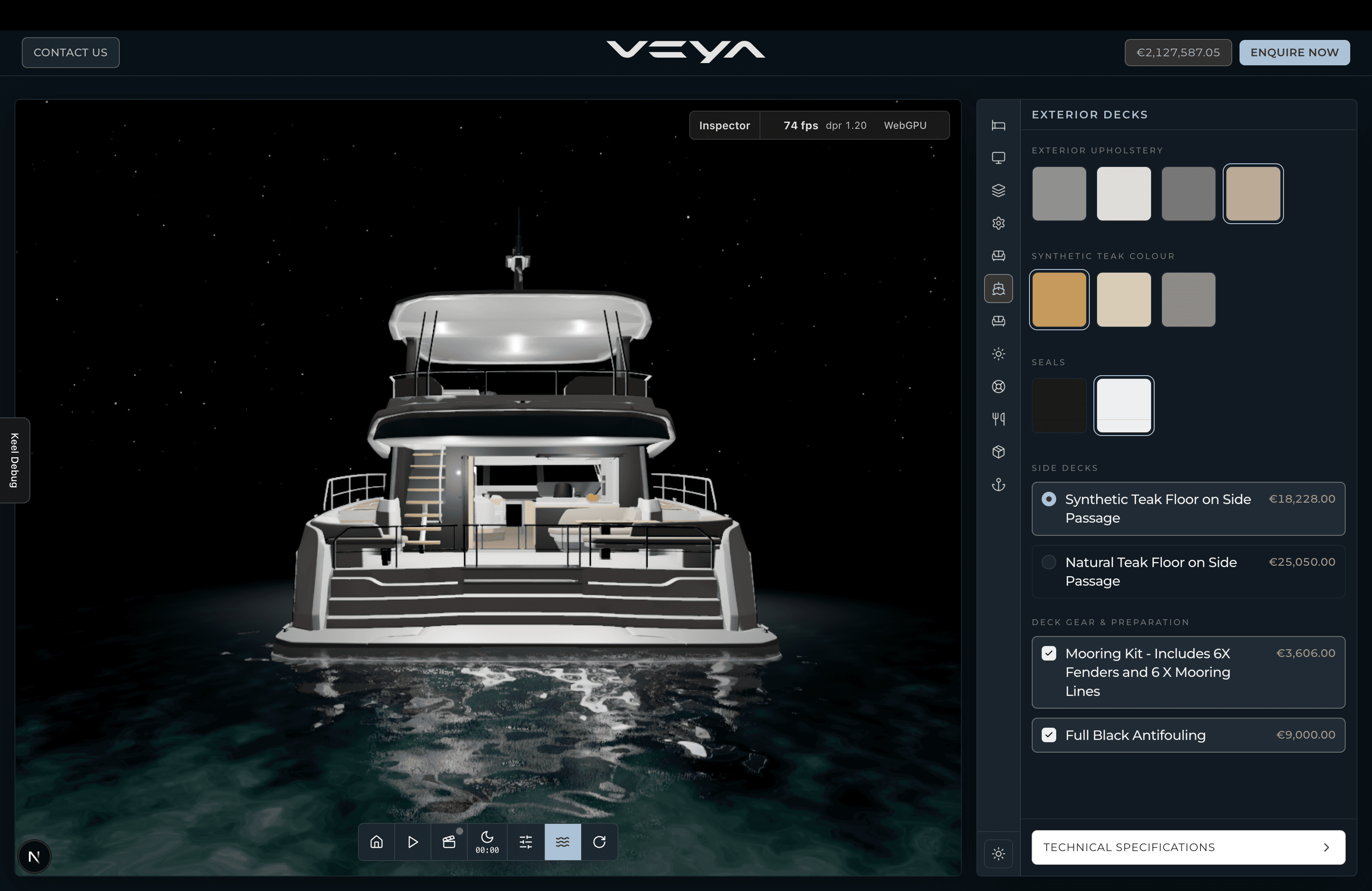Reset view with the home icon

377,842
